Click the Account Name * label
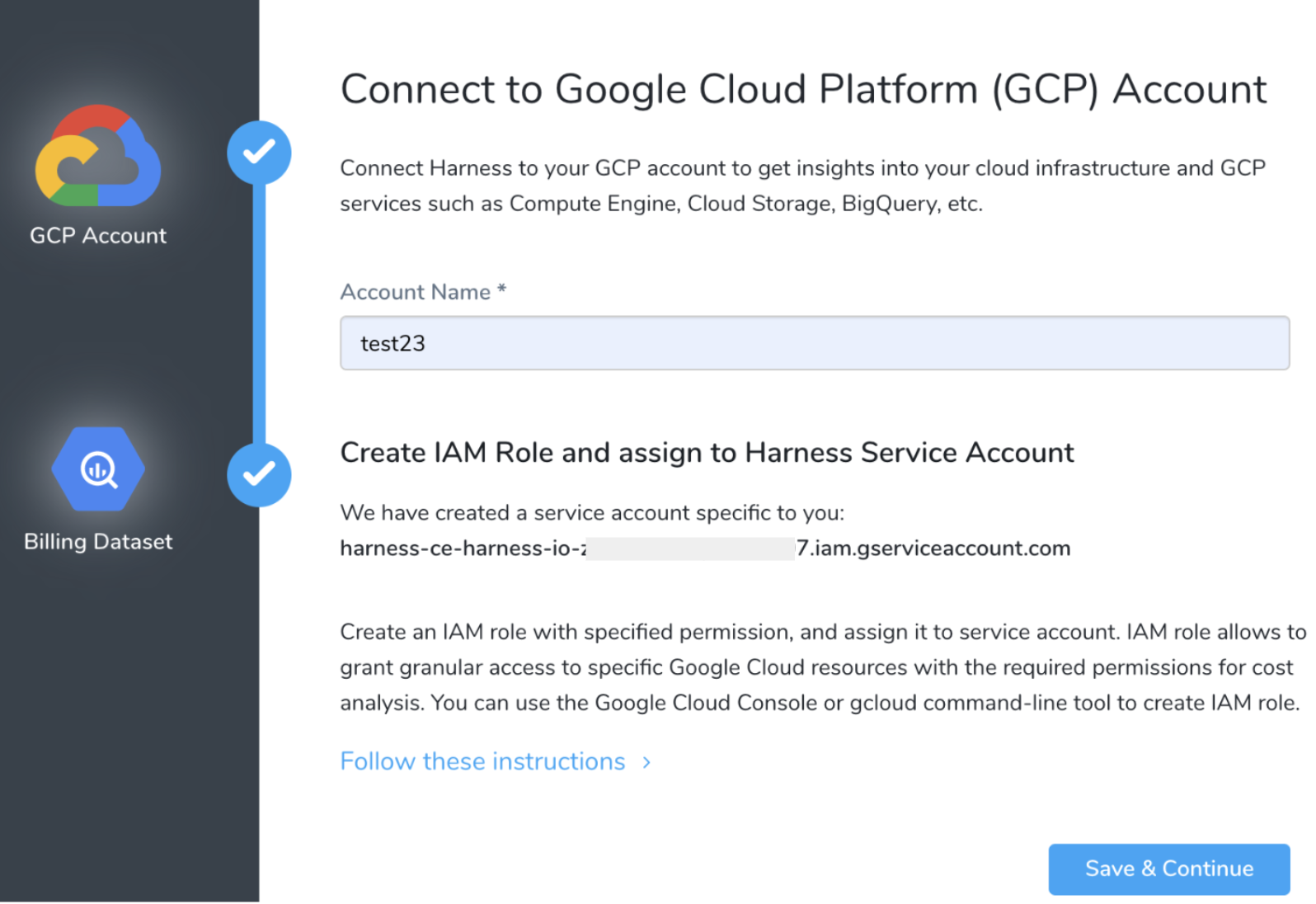The width and height of the screenshot is (1316, 904). 423,292
